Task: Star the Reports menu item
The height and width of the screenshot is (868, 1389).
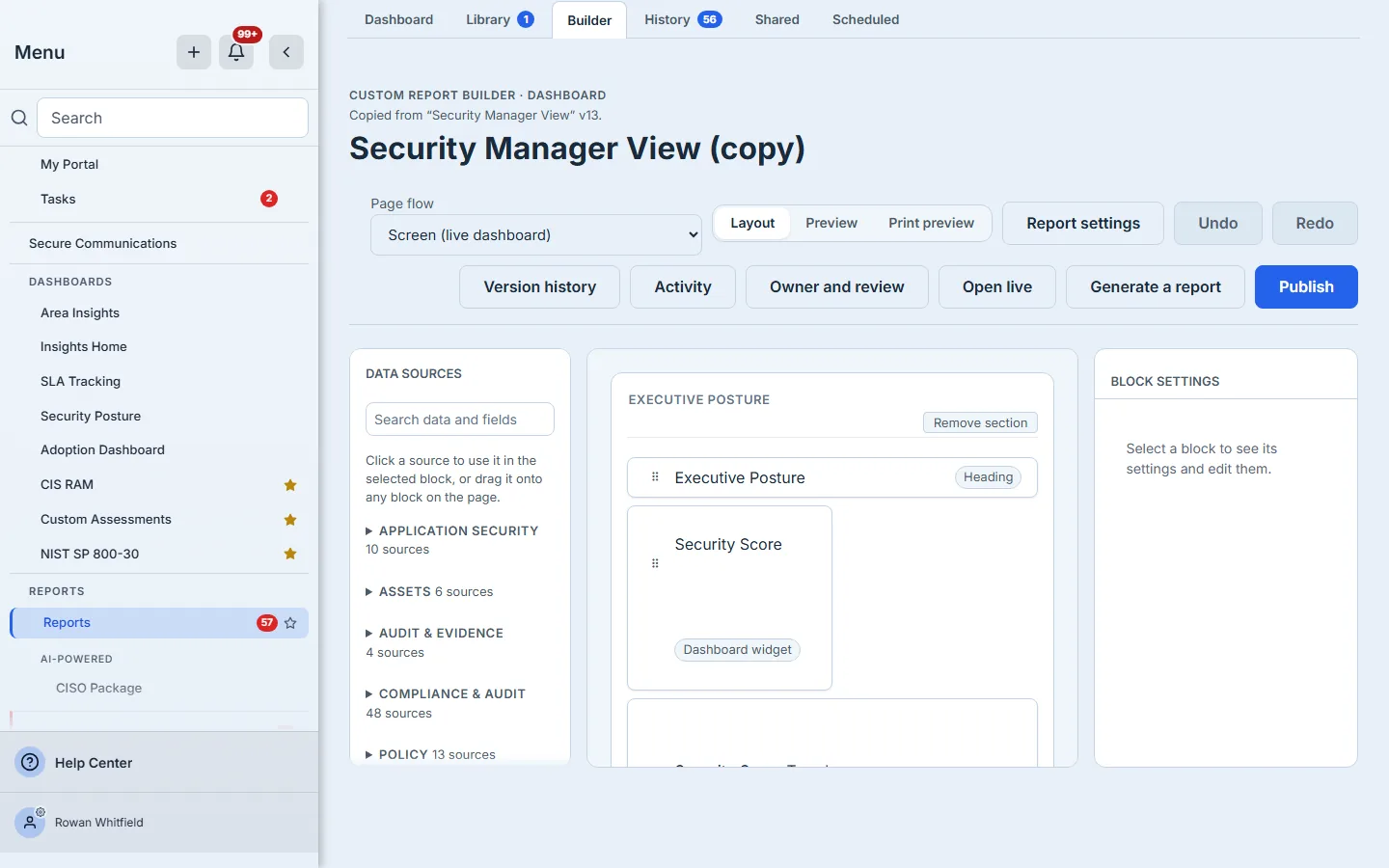Action: tap(290, 623)
